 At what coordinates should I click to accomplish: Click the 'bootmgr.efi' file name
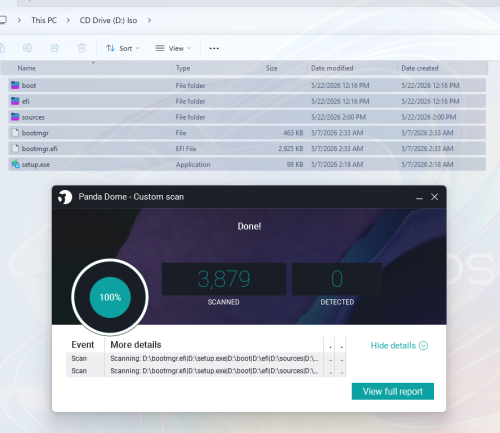pos(40,149)
